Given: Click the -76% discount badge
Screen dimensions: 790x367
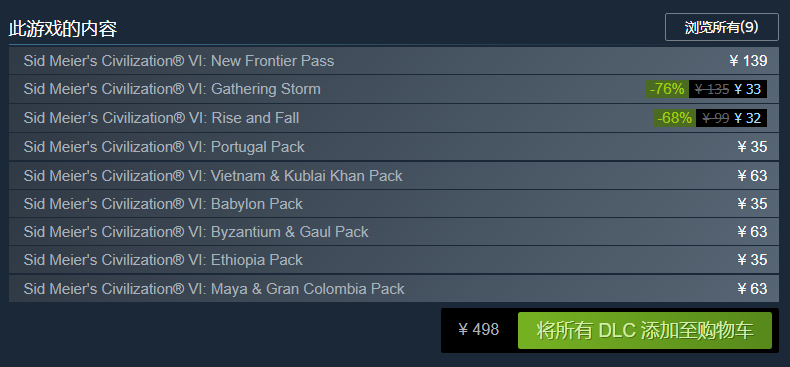Looking at the screenshot, I should (x=667, y=89).
